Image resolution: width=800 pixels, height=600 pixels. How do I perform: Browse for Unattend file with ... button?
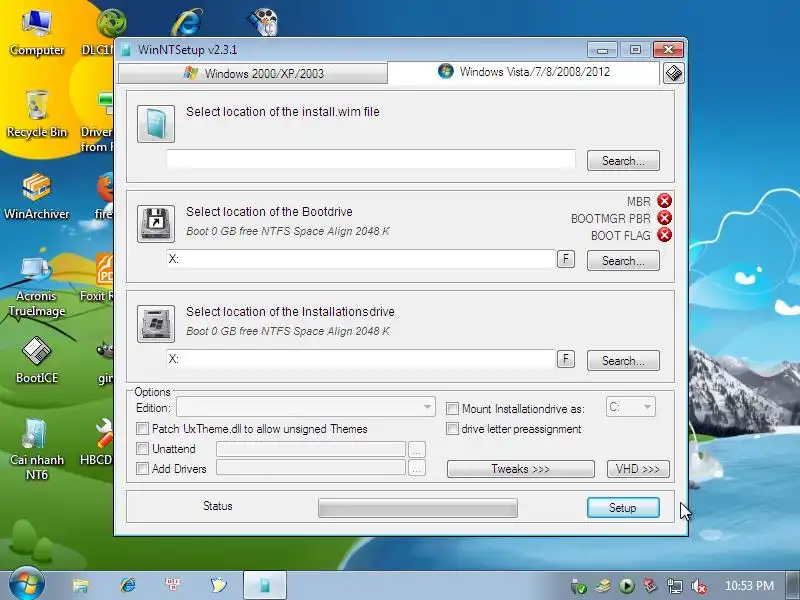(x=417, y=450)
